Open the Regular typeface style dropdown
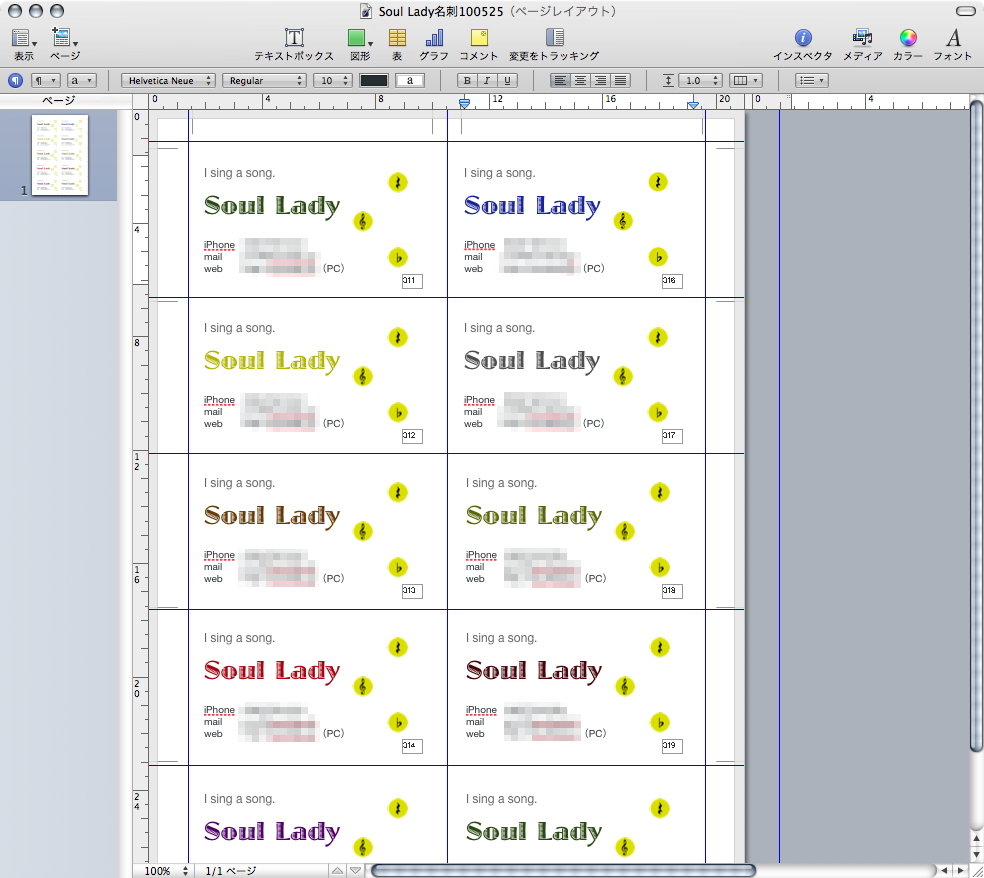This screenshot has width=984, height=878. tap(264, 80)
